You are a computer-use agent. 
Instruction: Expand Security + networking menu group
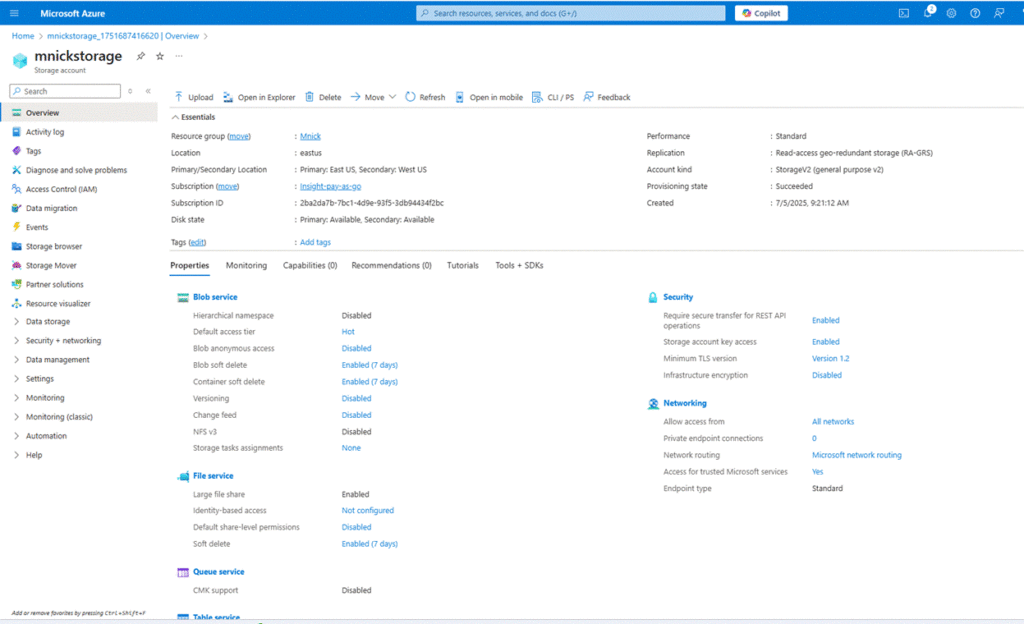point(63,341)
